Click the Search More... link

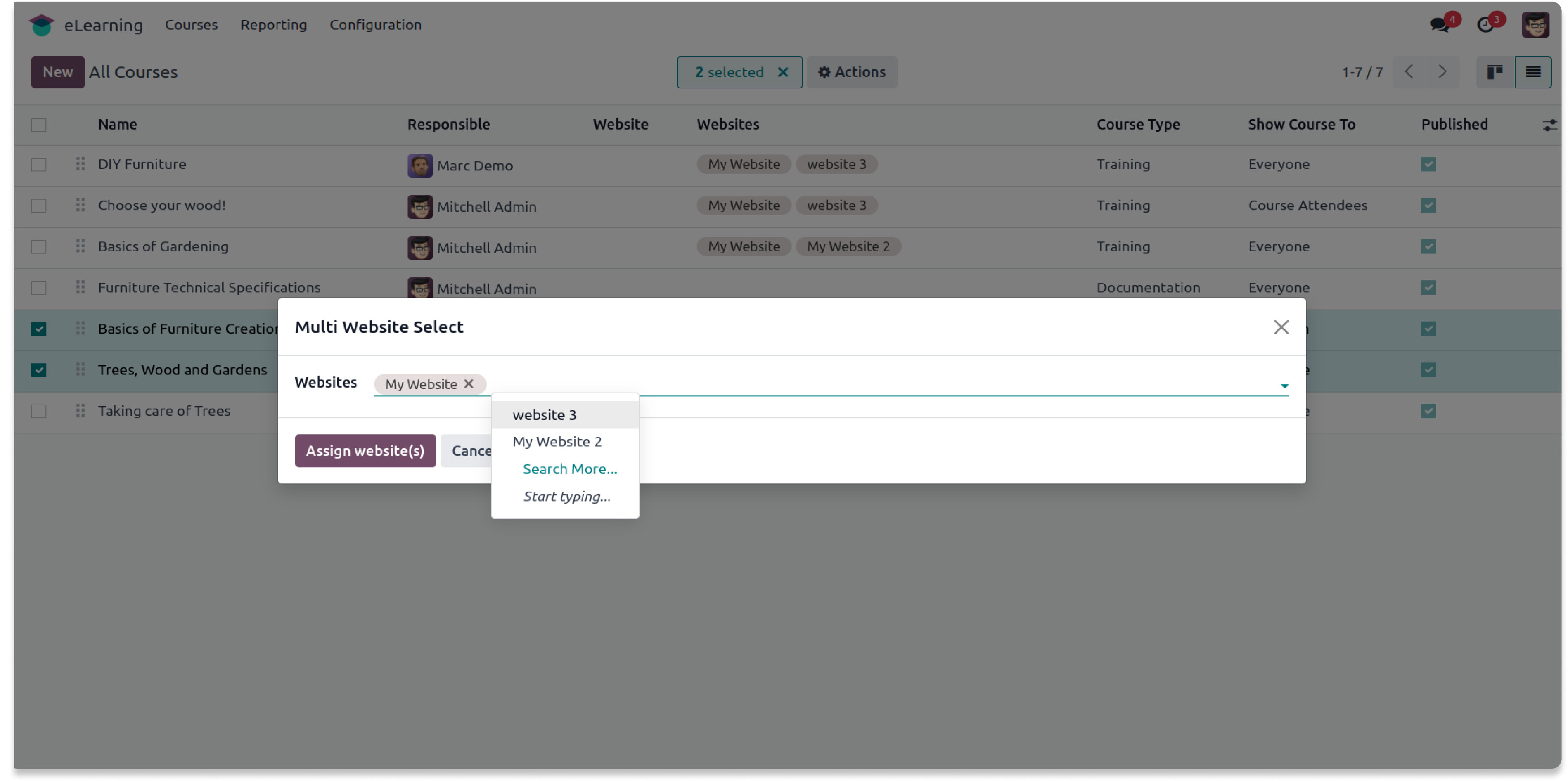click(569, 469)
